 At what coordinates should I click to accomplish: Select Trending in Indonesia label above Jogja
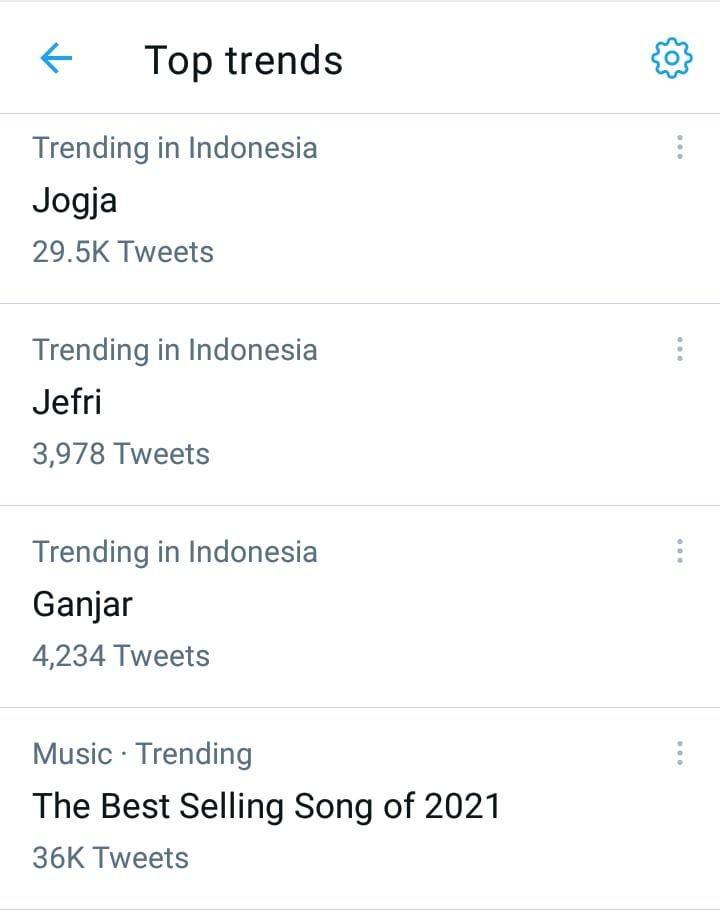pos(175,148)
